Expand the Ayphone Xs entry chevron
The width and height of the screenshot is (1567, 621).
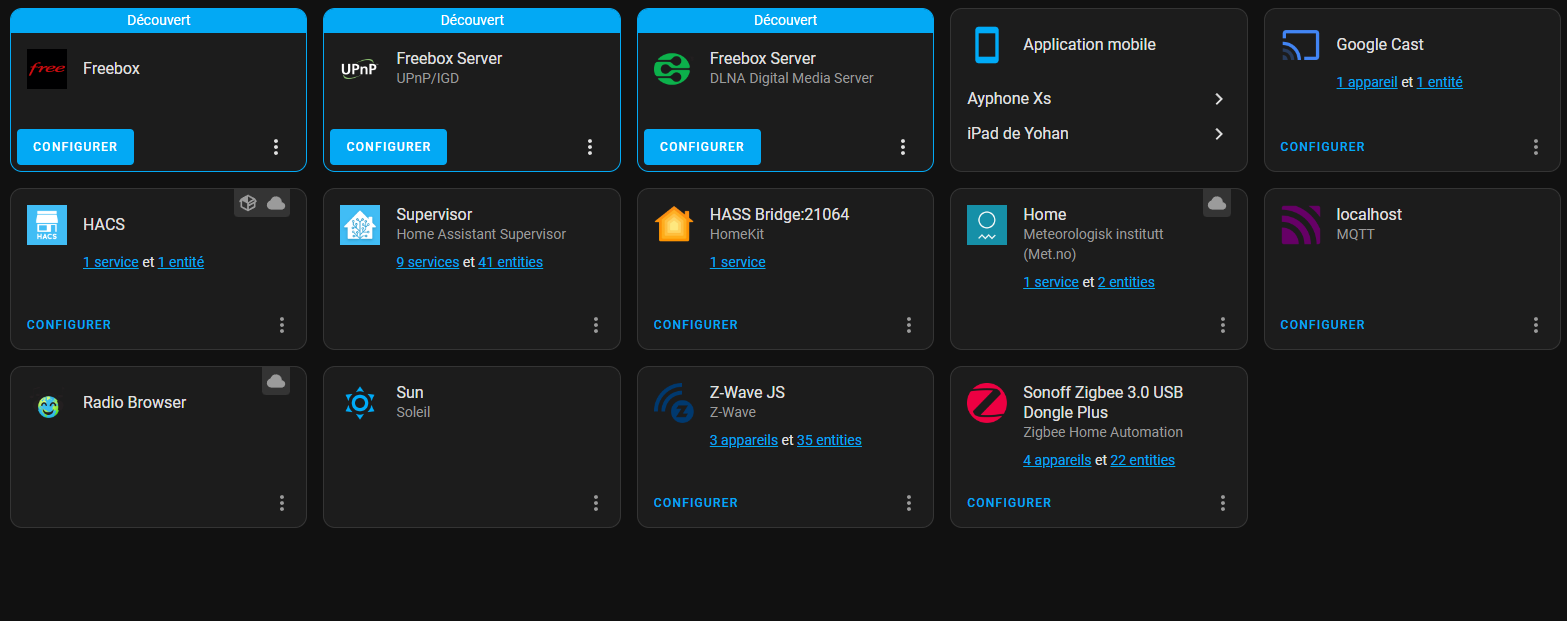pyautogui.click(x=1219, y=99)
